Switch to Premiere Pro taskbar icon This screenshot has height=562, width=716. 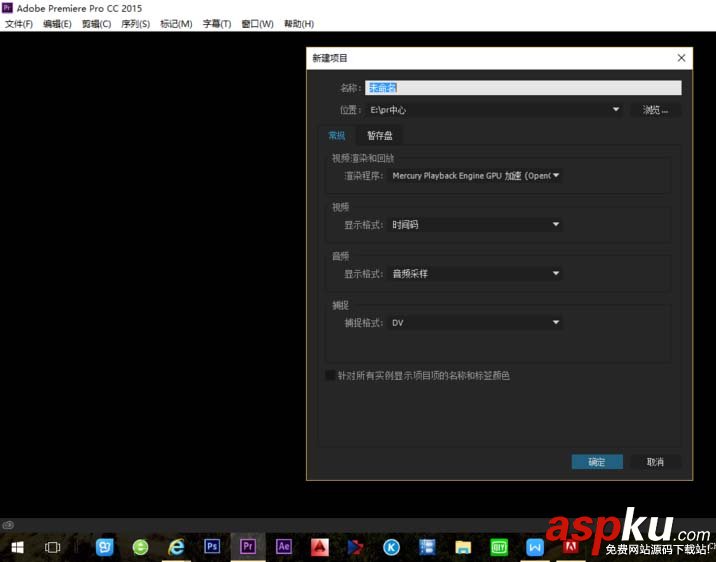tap(247, 546)
